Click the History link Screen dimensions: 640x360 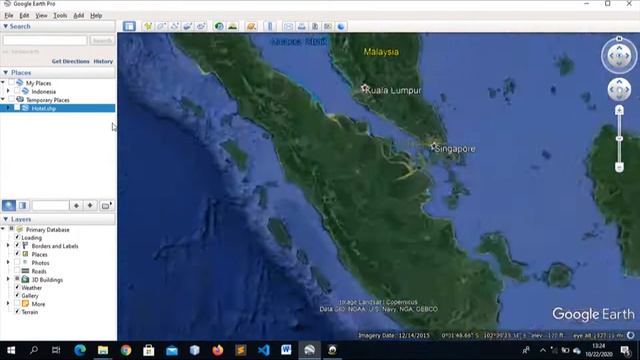point(103,61)
